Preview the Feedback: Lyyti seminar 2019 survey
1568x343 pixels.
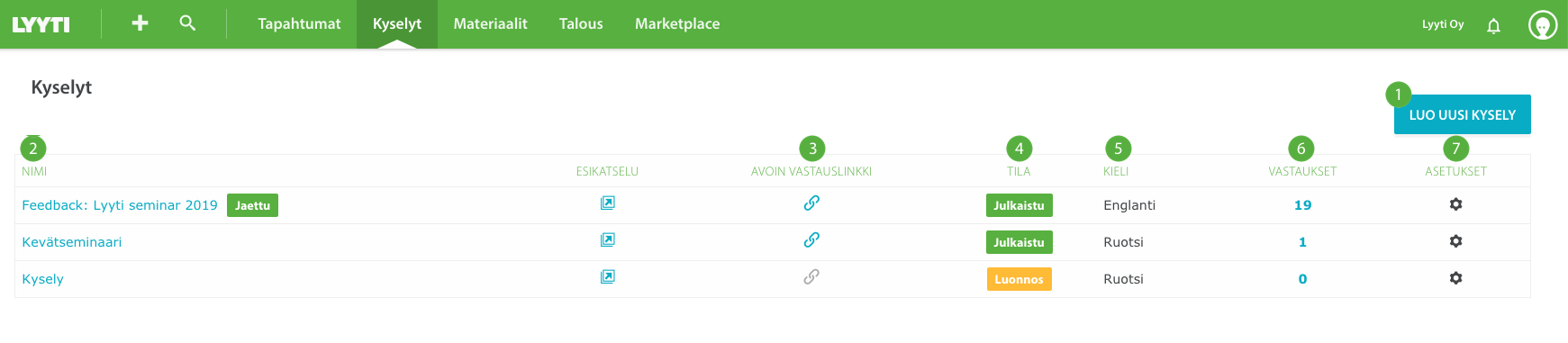pos(608,203)
